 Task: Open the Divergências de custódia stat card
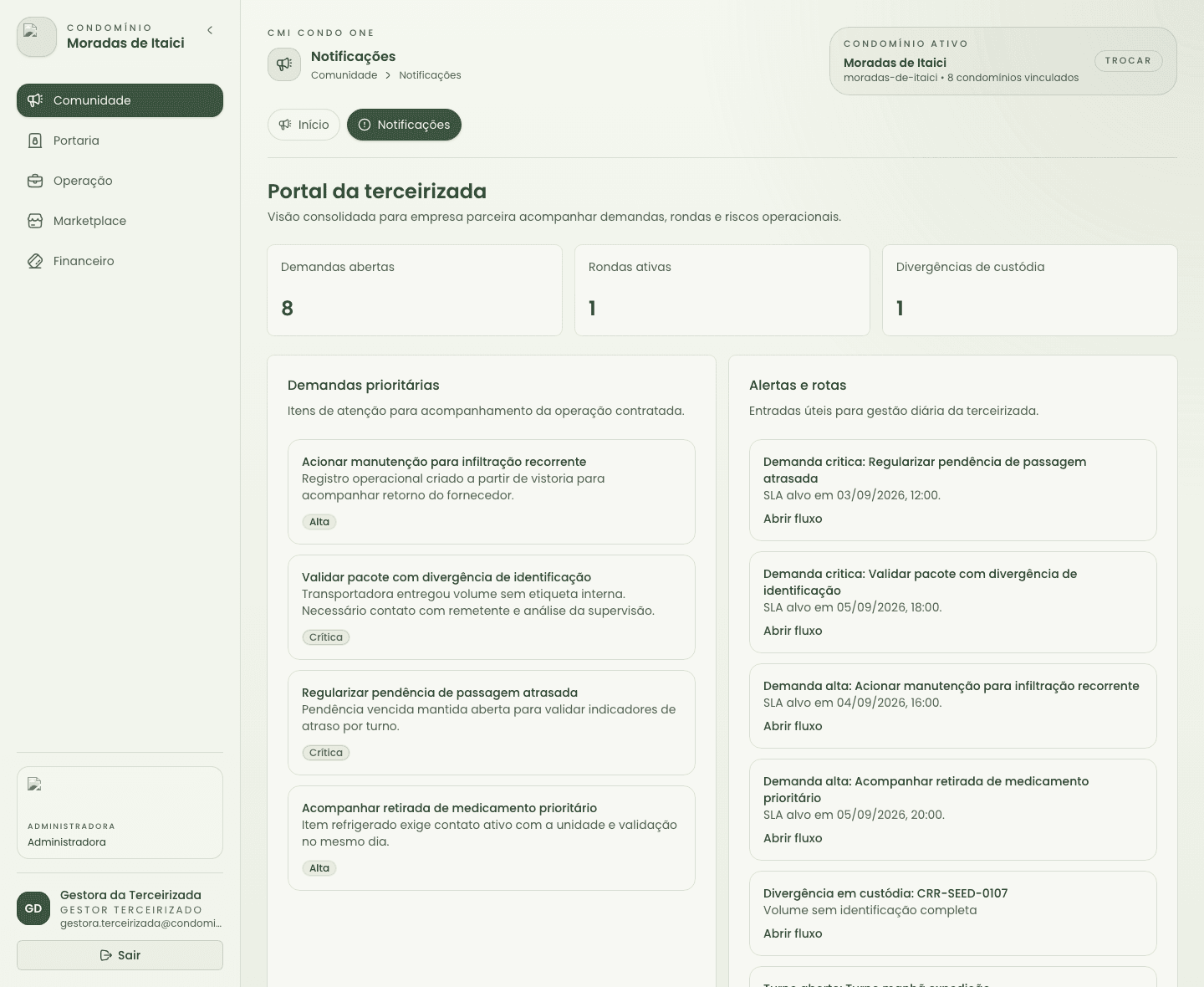(1030, 290)
